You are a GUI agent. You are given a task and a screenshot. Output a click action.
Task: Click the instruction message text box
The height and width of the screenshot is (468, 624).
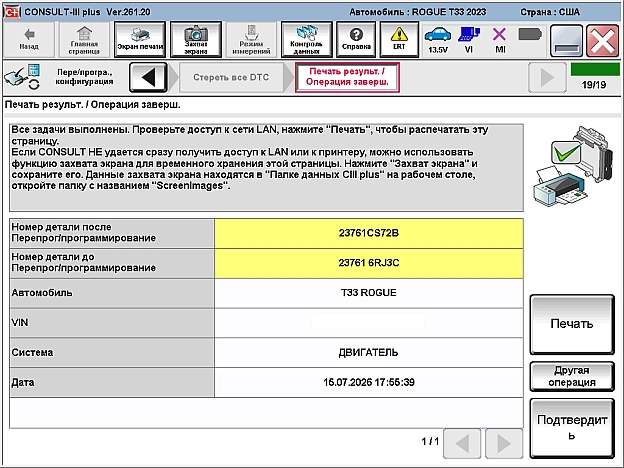pos(266,168)
